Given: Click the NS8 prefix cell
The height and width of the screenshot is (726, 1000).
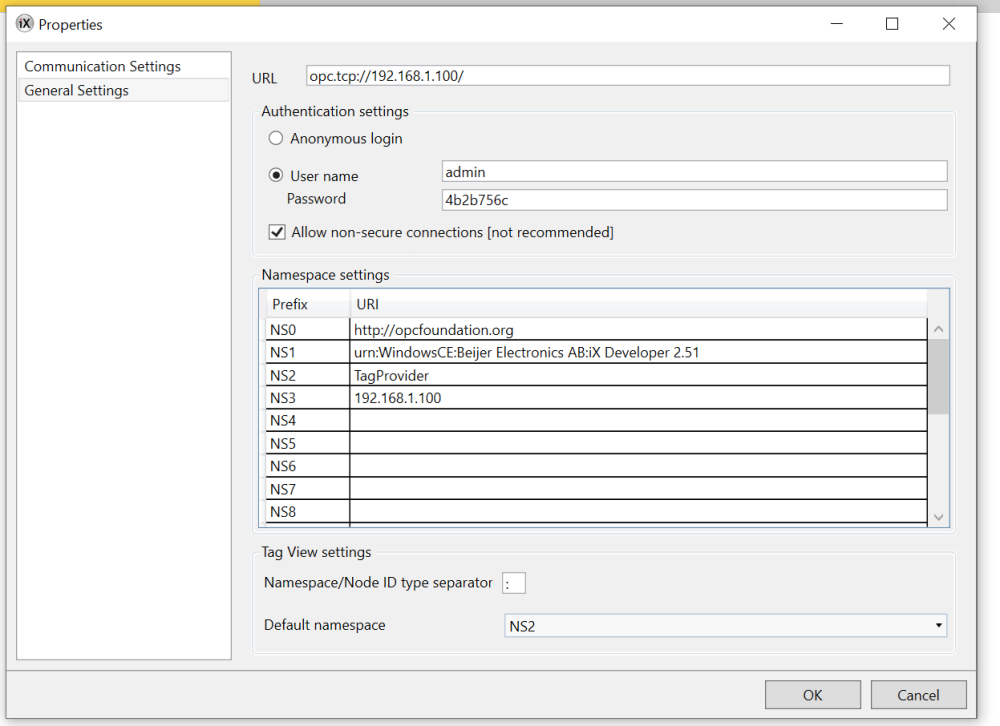Looking at the screenshot, I should (307, 511).
